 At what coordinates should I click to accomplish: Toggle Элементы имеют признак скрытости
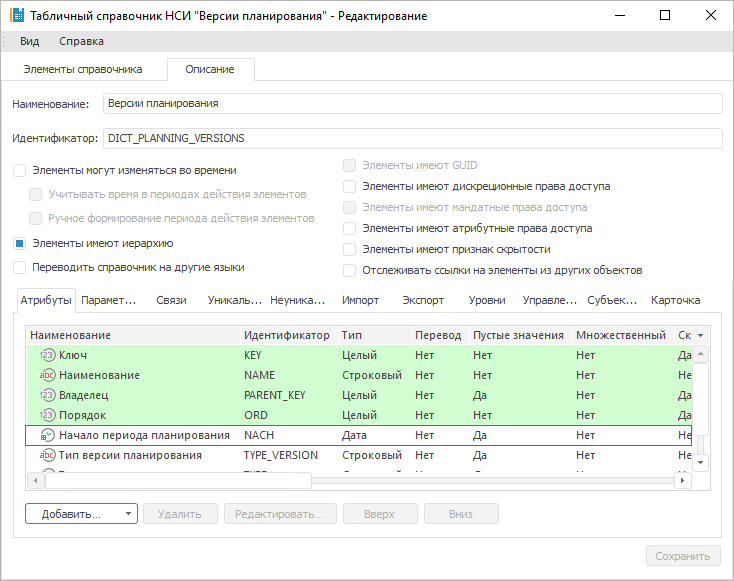pos(349,249)
